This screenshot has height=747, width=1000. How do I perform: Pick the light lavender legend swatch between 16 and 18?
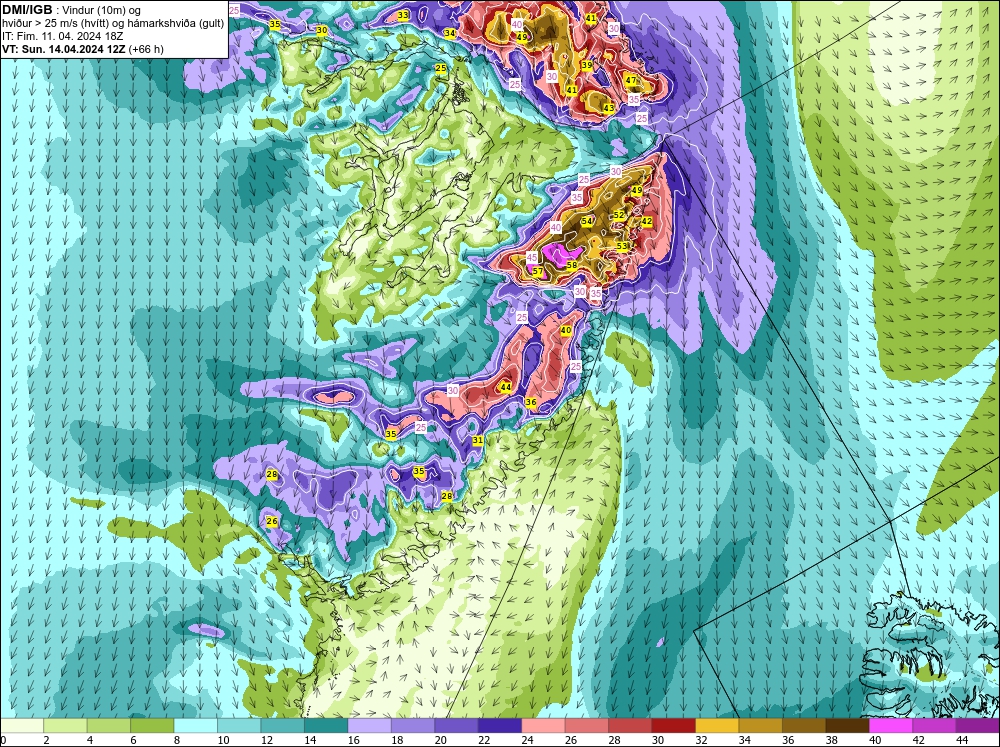(369, 725)
